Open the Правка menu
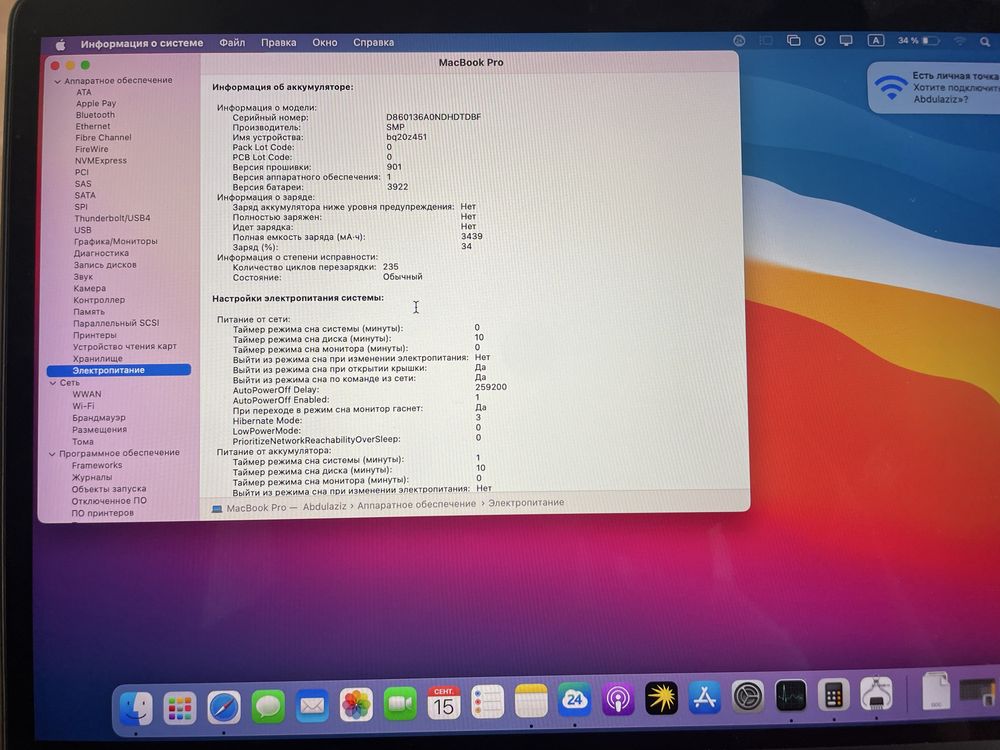1000x750 pixels. [x=279, y=43]
